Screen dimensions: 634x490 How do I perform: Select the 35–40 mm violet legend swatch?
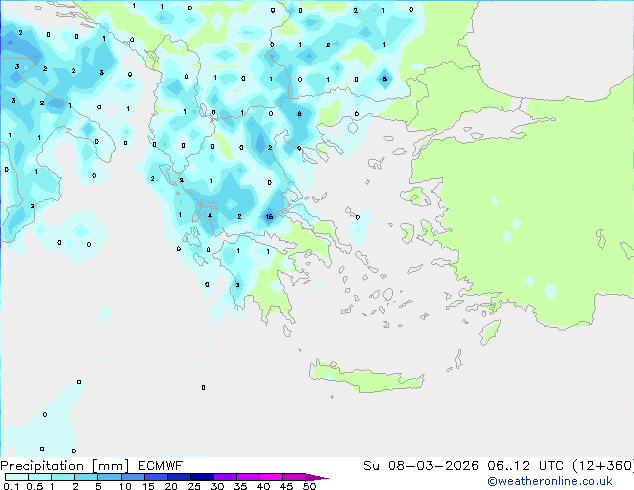tap(248, 477)
